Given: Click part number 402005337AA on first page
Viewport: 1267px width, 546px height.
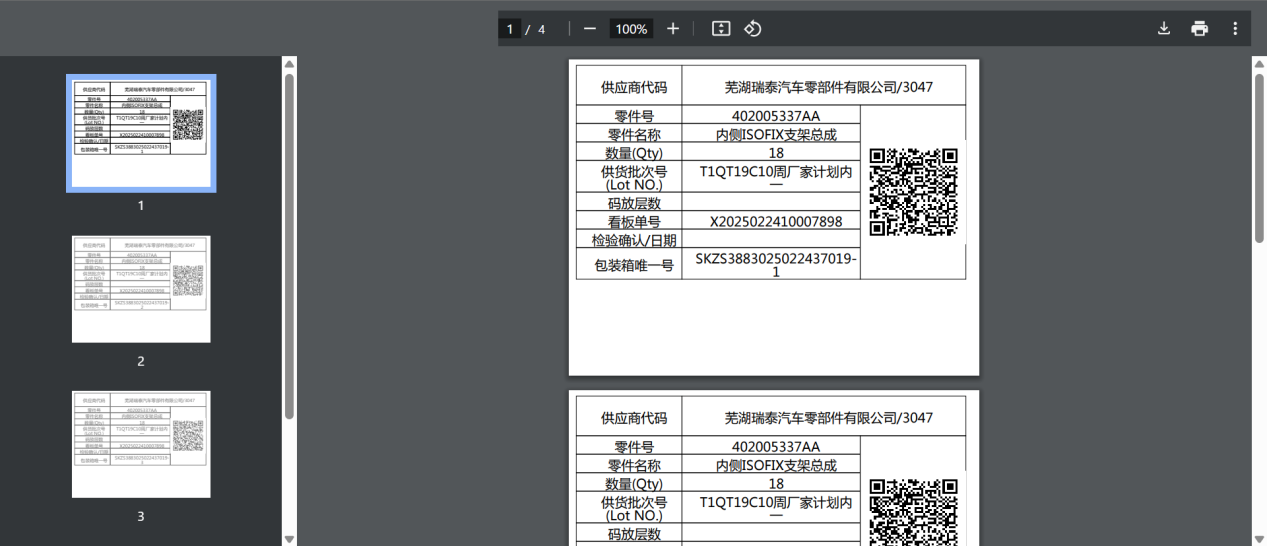Looking at the screenshot, I should pos(775,115).
